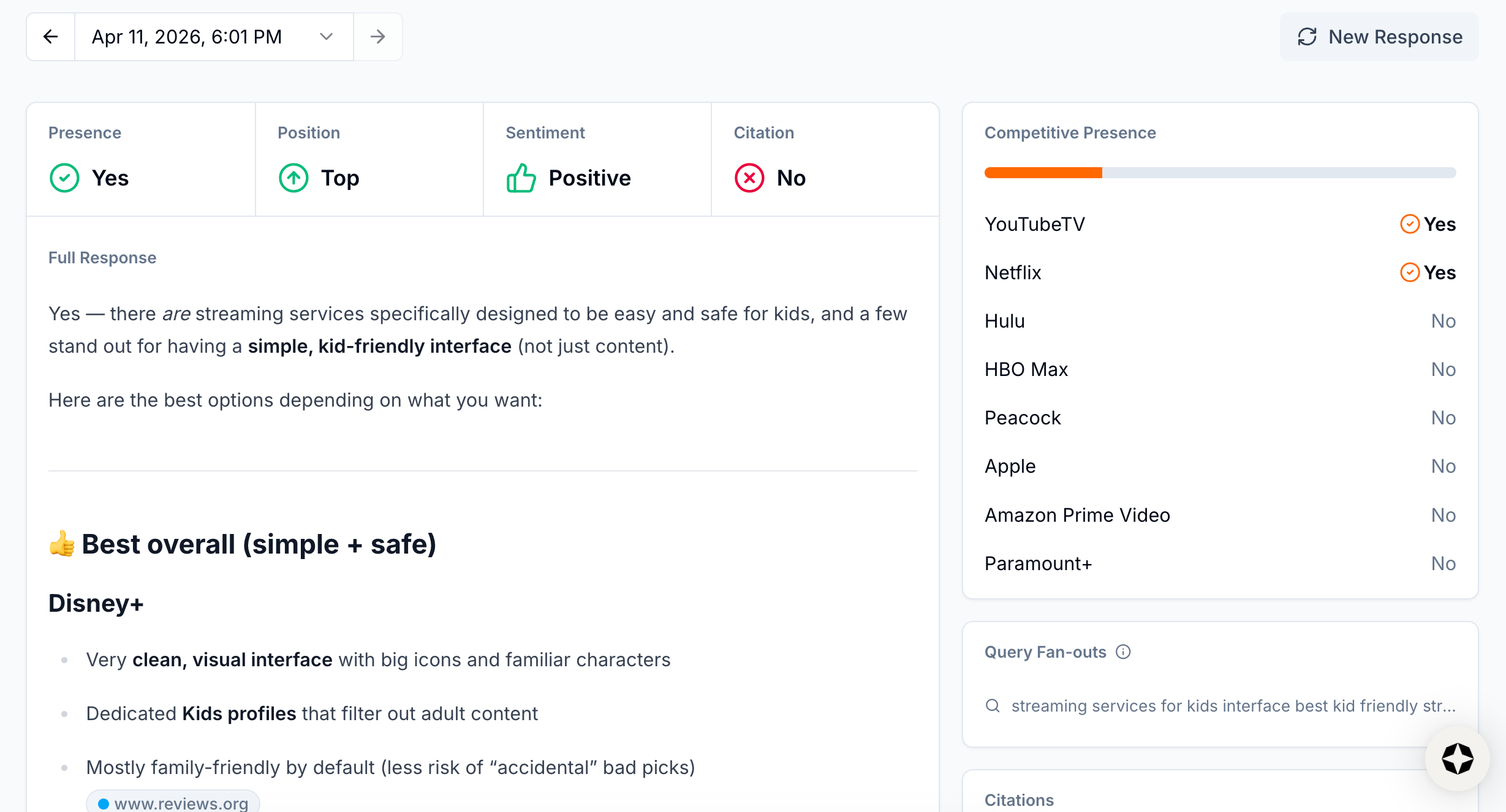The width and height of the screenshot is (1506, 812).
Task: Go to previous response with back arrow
Action: [50, 37]
